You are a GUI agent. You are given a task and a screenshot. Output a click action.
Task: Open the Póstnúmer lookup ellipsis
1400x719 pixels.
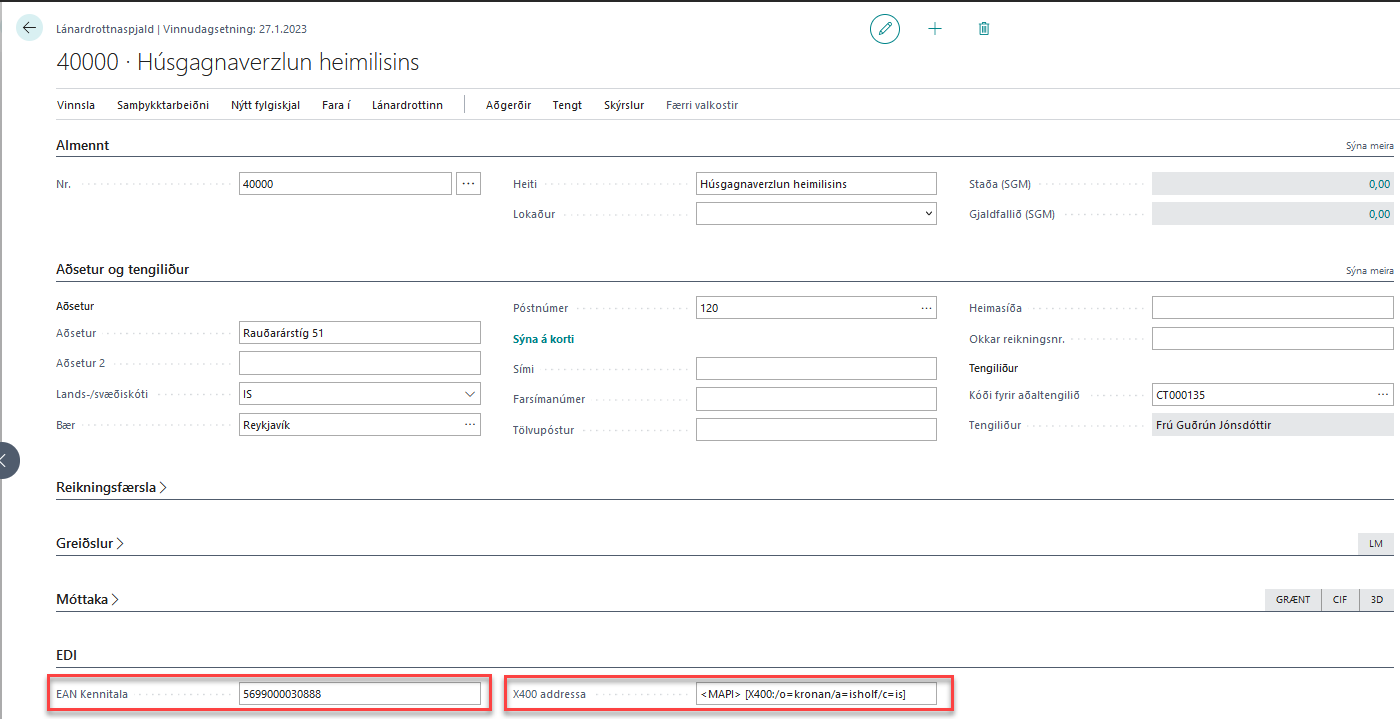(926, 308)
